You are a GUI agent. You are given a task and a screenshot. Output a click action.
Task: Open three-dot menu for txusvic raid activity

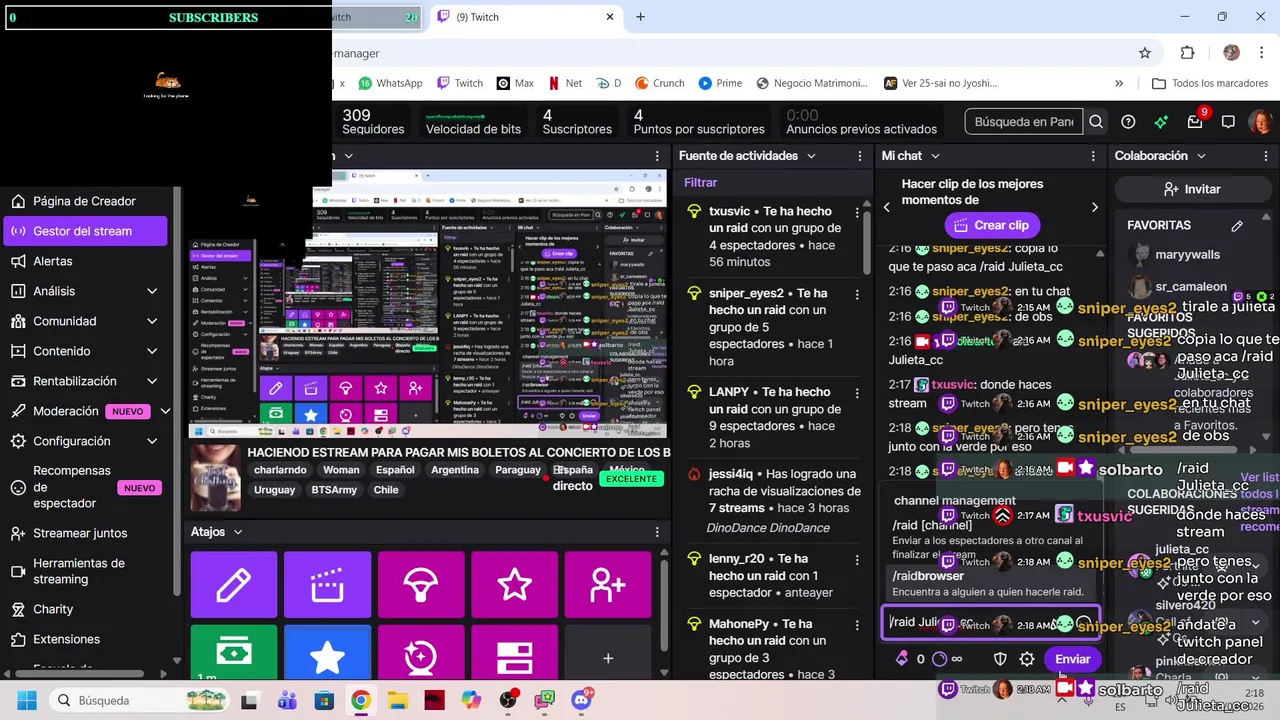(x=857, y=212)
